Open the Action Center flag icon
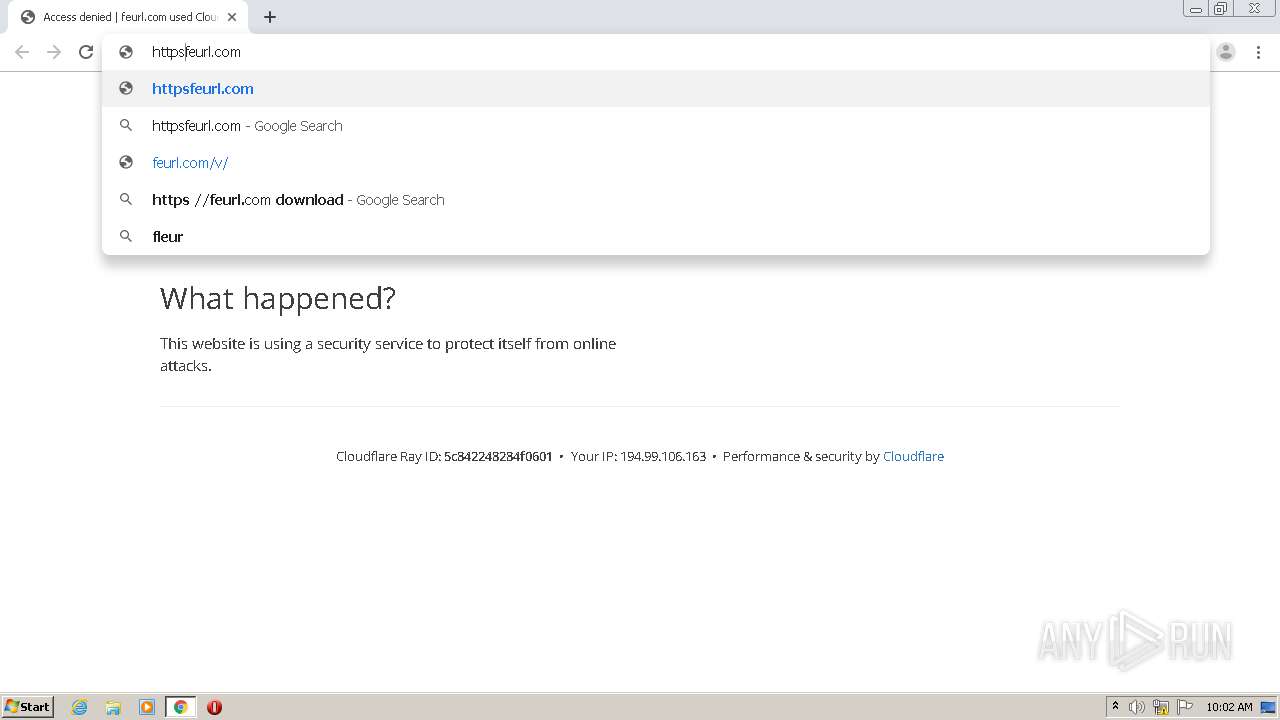The height and width of the screenshot is (720, 1280). coord(1185,707)
